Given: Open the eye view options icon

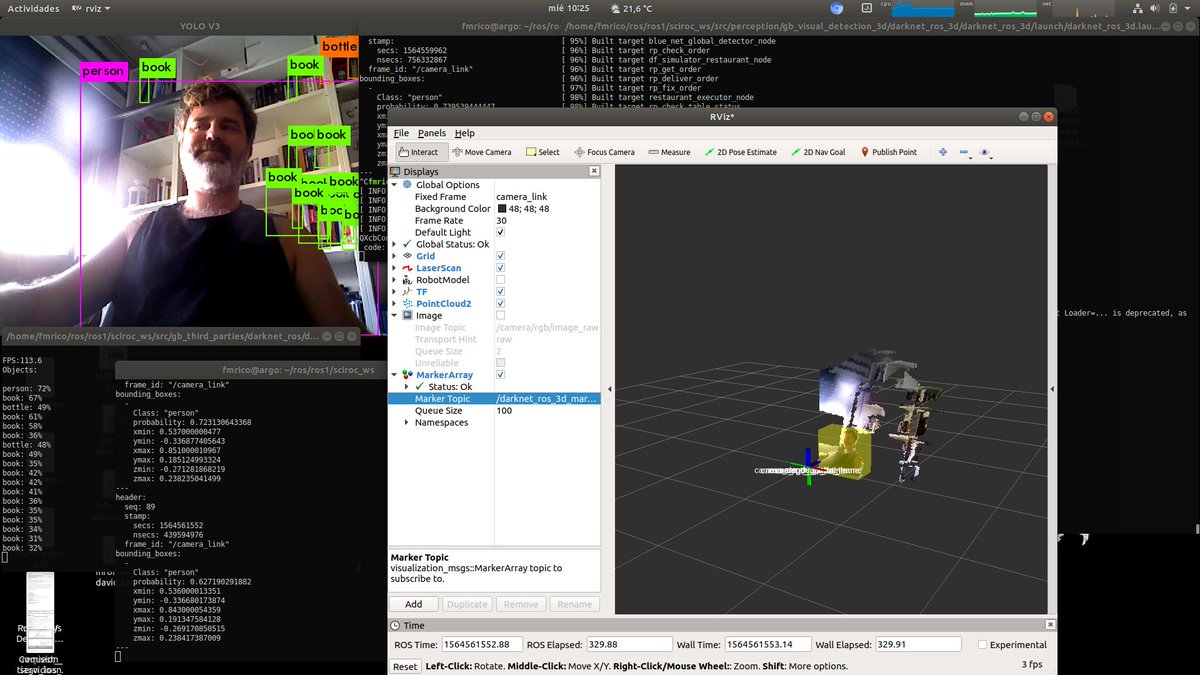Looking at the screenshot, I should (985, 152).
